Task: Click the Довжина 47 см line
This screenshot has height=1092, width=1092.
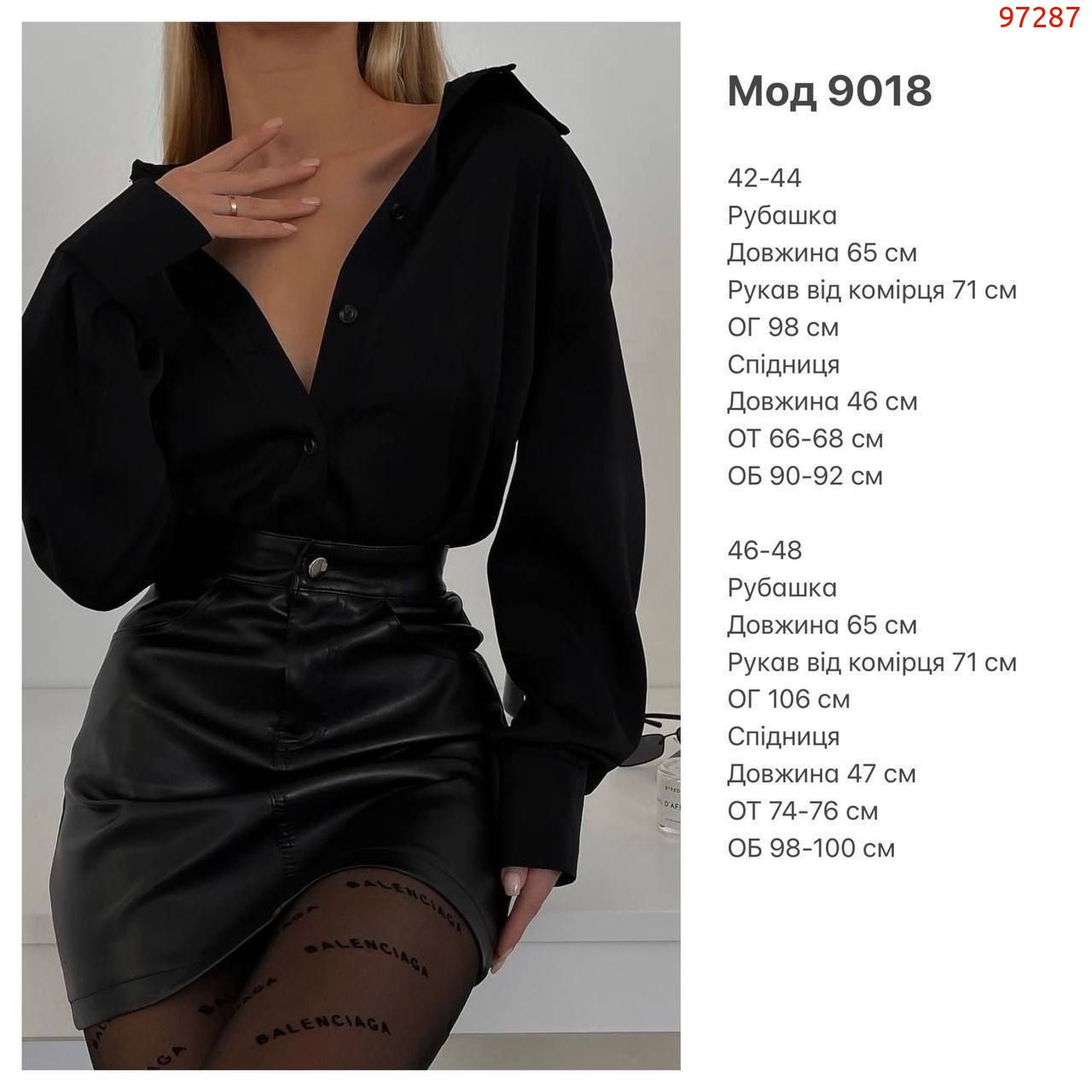Action: pos(822,774)
